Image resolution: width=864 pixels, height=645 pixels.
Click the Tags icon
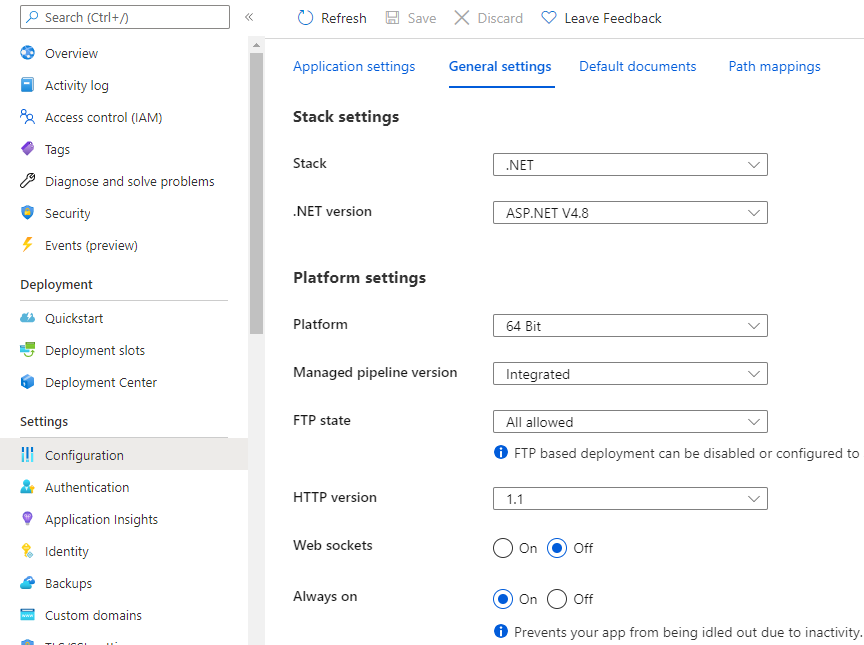click(28, 149)
